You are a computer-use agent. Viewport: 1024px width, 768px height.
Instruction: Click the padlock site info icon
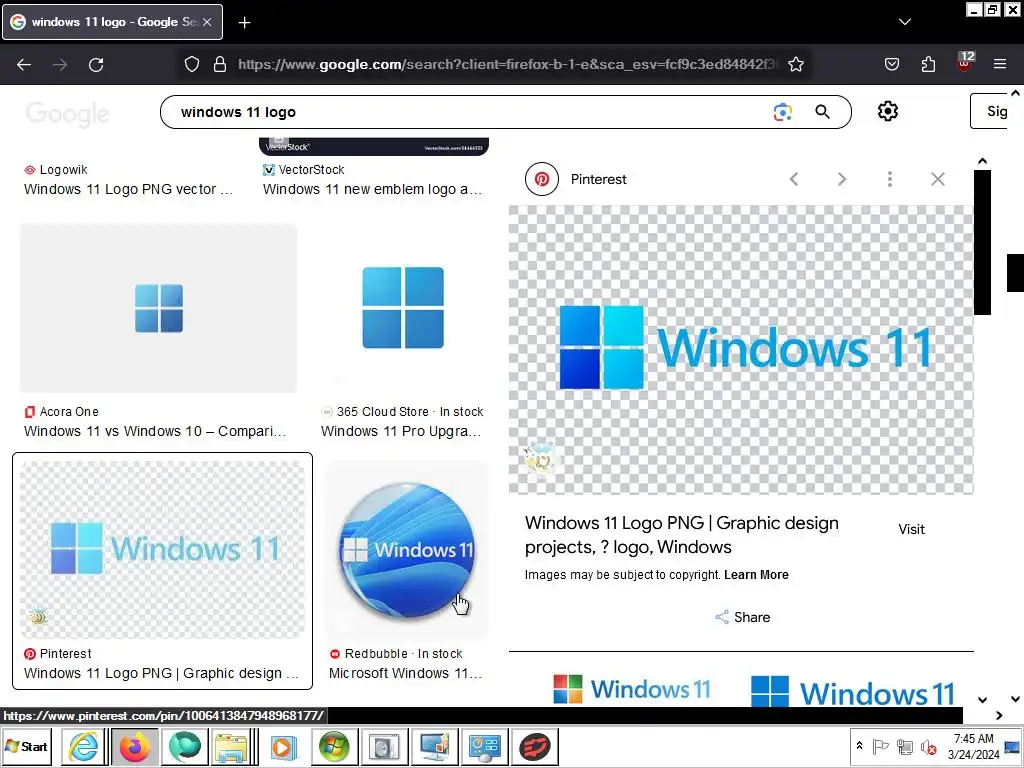click(x=220, y=64)
